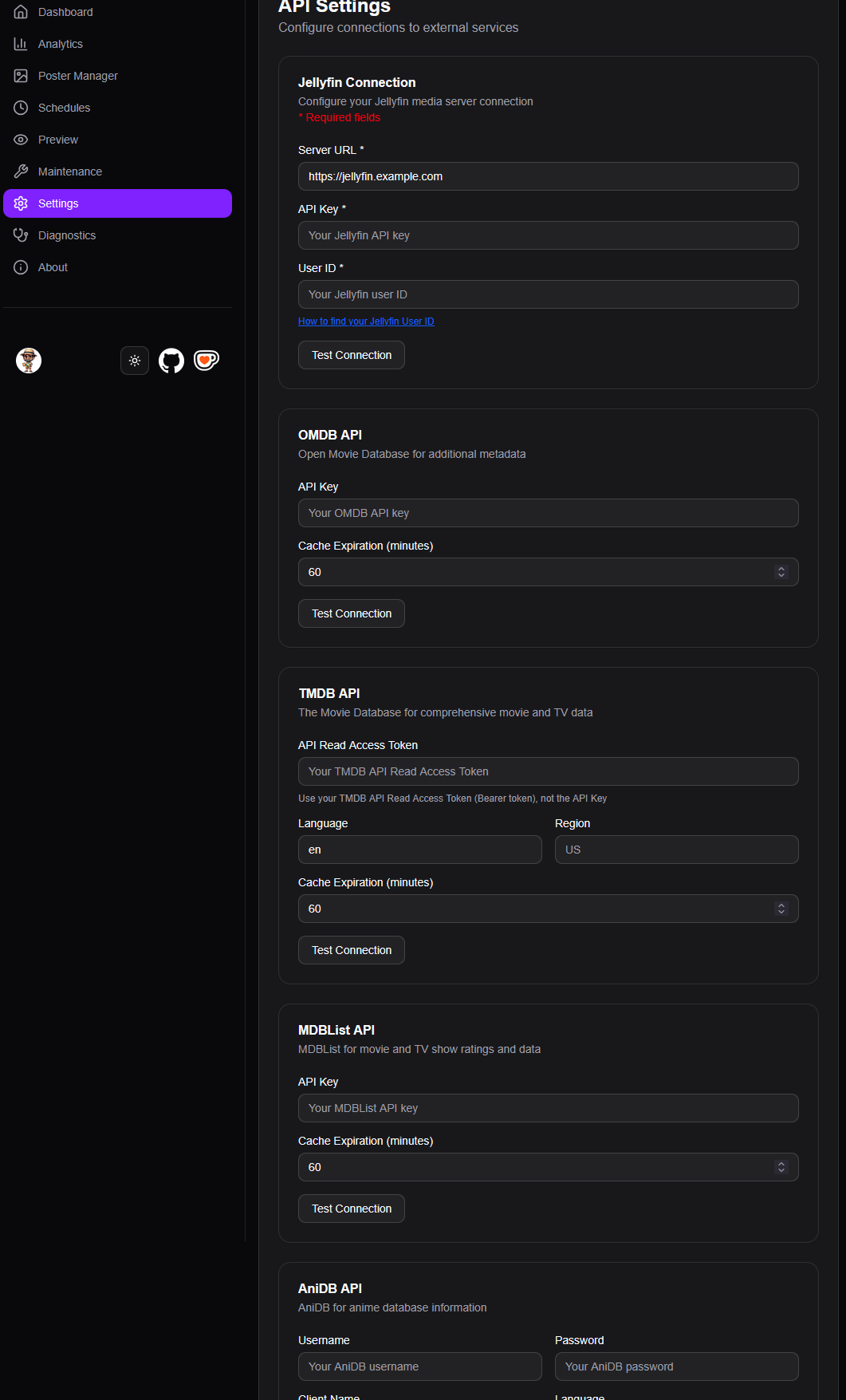Focus the Jellyfin API Key field

coord(549,235)
